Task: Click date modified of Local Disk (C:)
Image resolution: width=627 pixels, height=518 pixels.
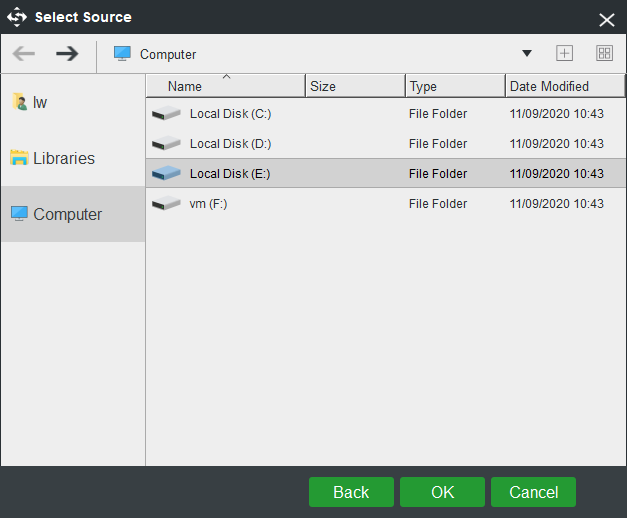Action: pos(556,114)
